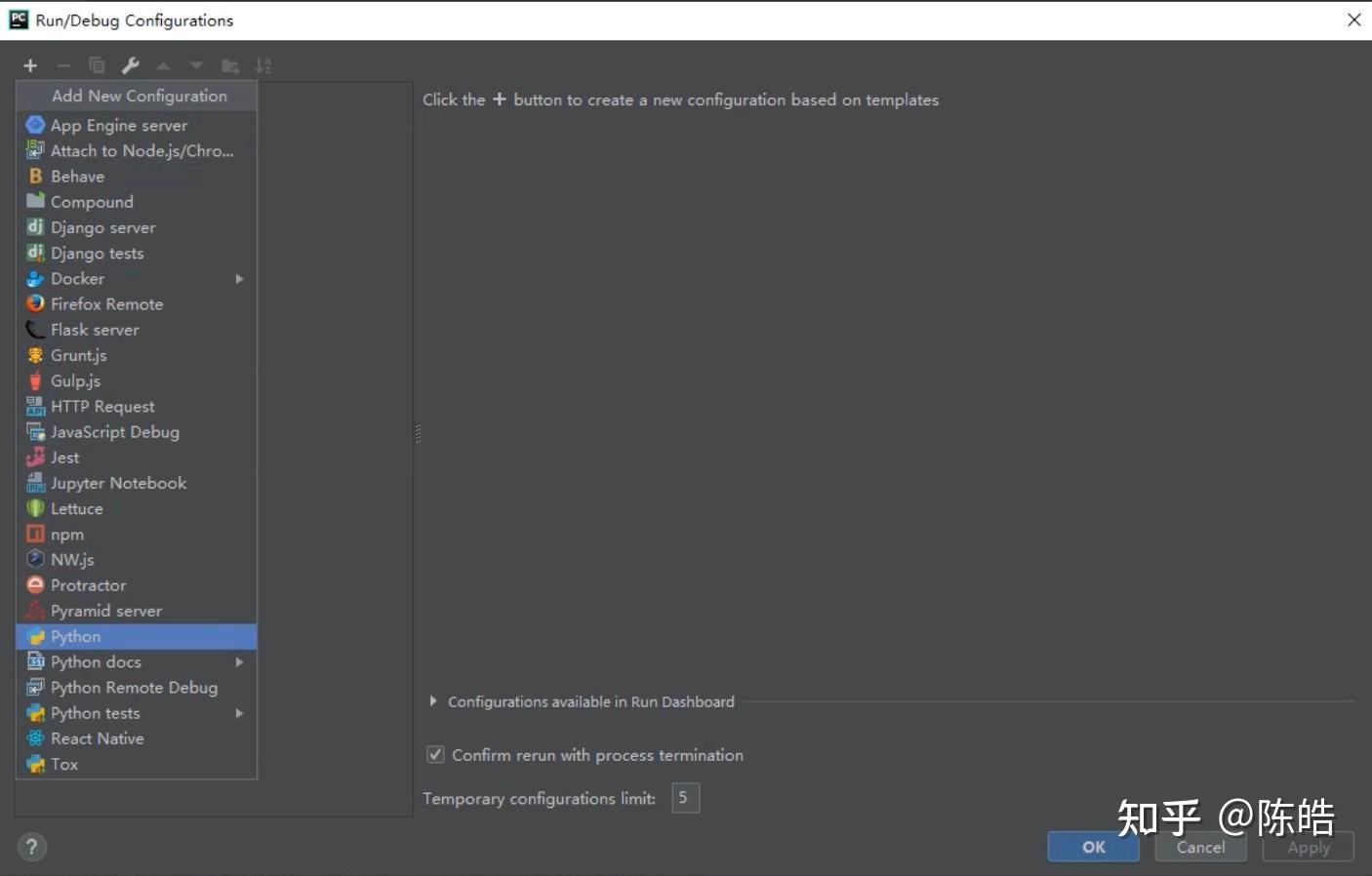Select the Jupyter Notebook icon
The width and height of the screenshot is (1372, 876).
pos(35,483)
